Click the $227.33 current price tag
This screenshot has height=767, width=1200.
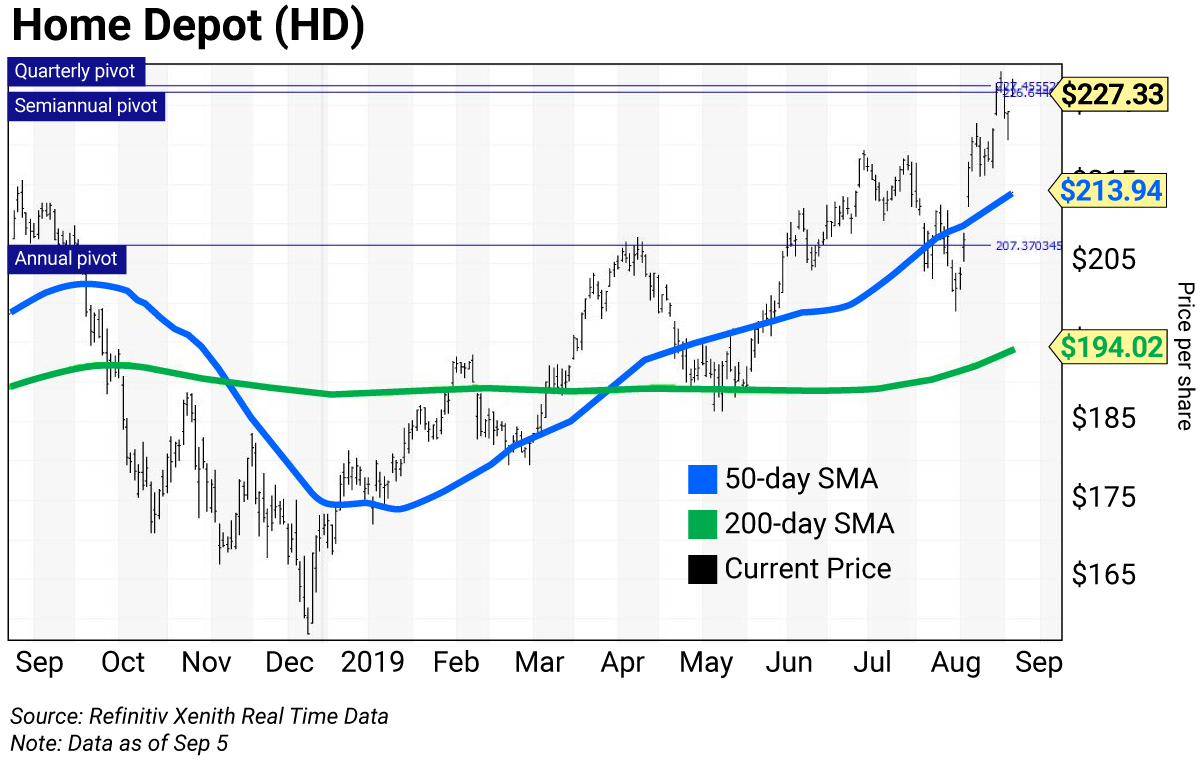point(1112,94)
